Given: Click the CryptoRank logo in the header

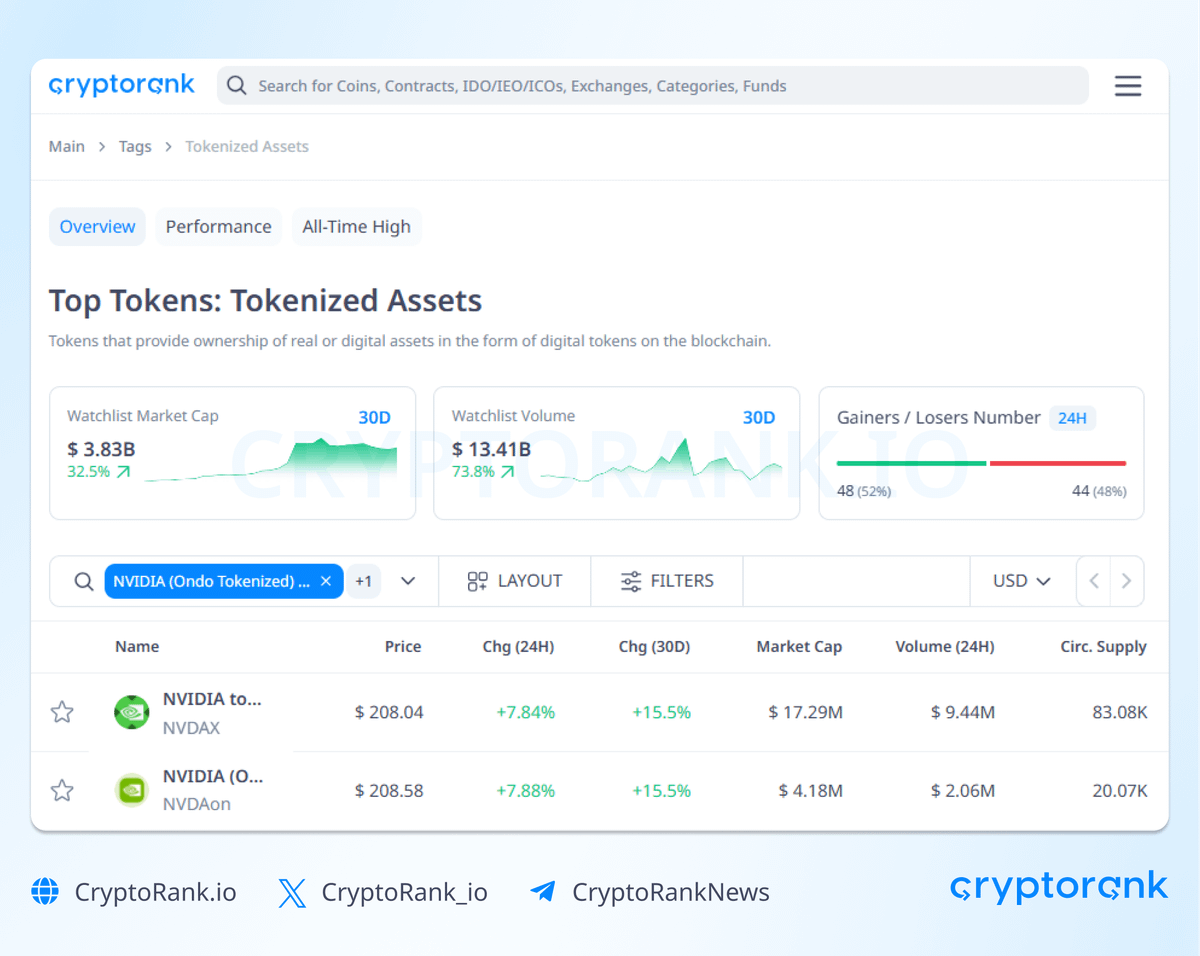Looking at the screenshot, I should (x=121, y=85).
